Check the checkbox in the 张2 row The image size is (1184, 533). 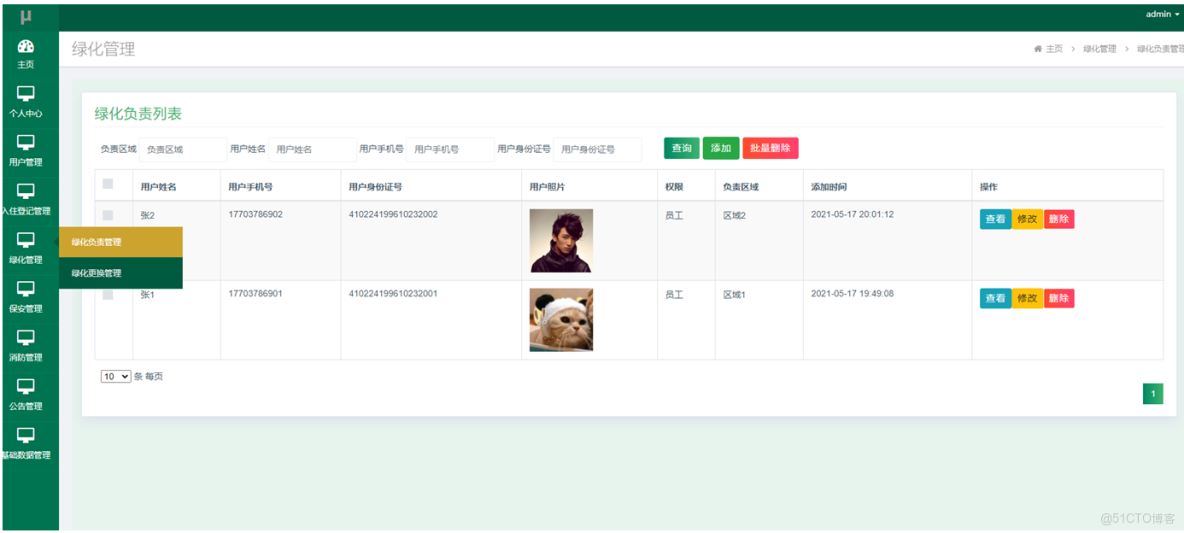click(x=107, y=215)
